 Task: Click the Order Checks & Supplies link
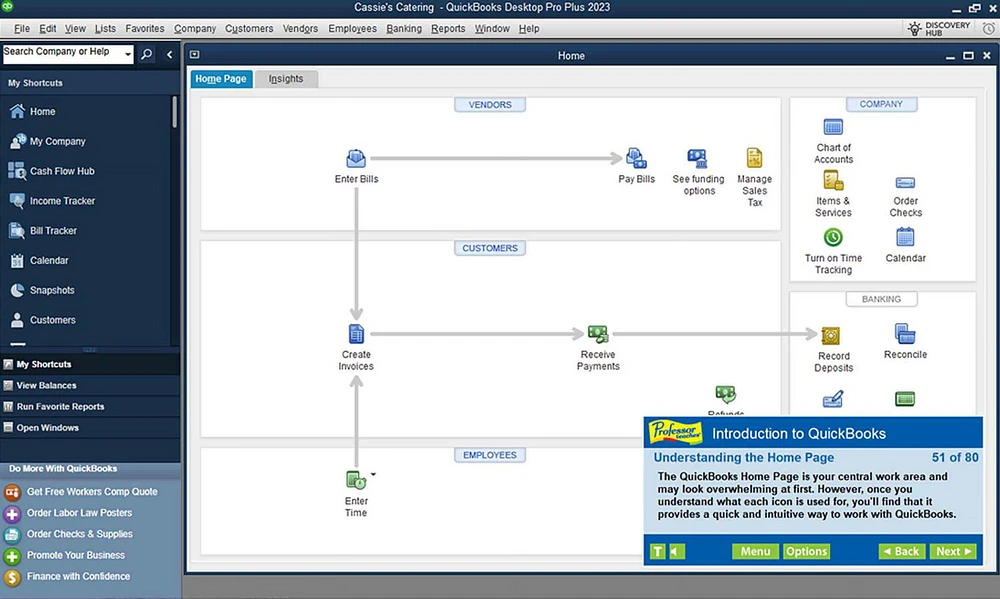[x=80, y=534]
